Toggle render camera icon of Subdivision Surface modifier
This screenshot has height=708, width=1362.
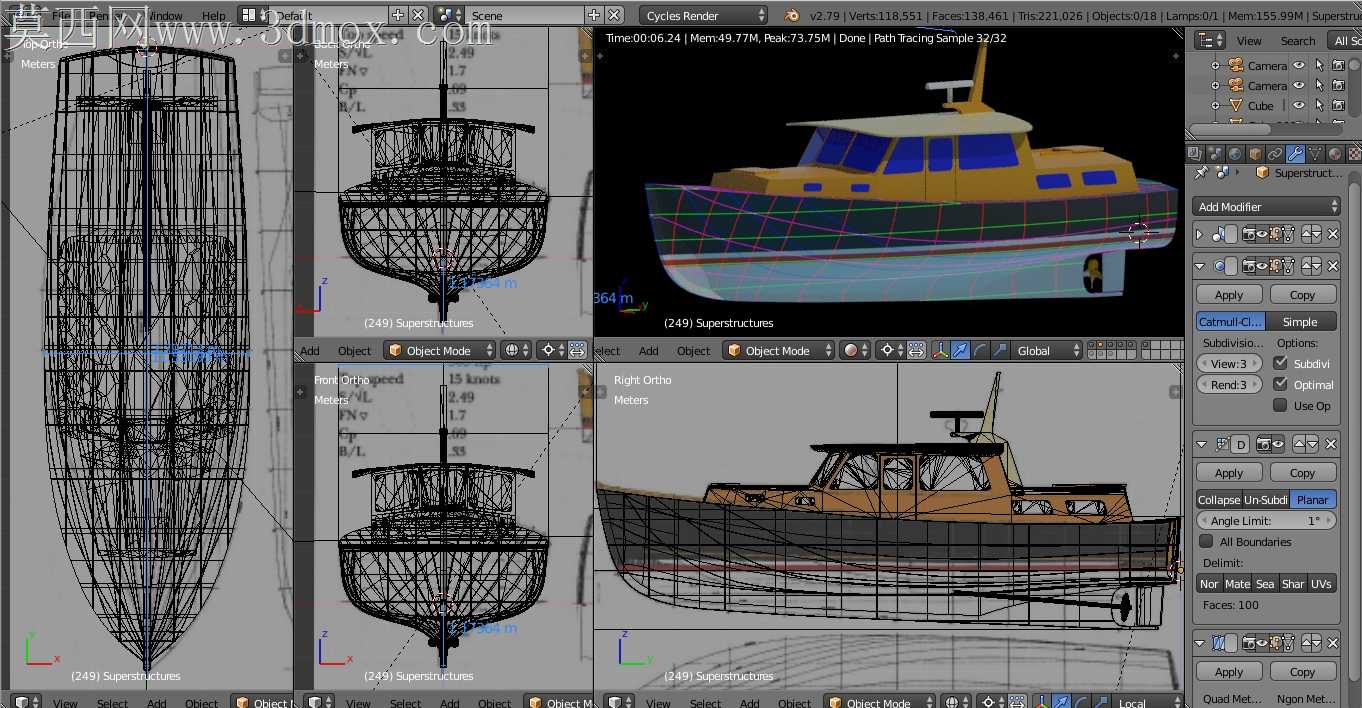pos(1249,266)
